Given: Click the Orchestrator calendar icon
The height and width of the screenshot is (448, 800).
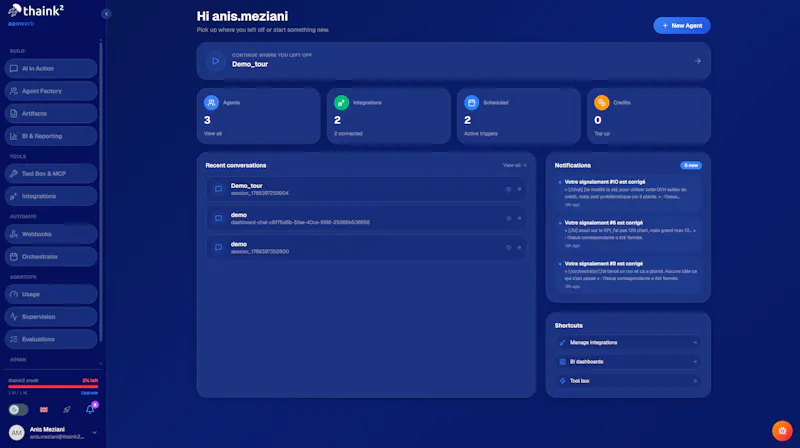Looking at the screenshot, I should [14, 257].
